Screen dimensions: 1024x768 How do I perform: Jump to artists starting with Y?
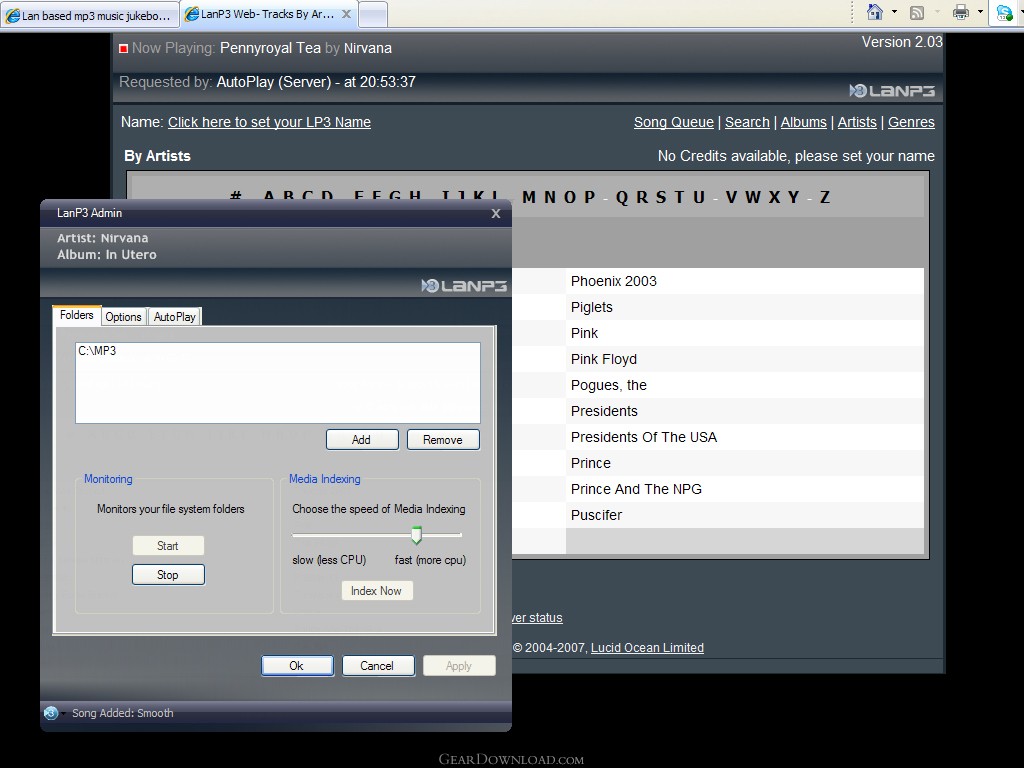point(793,197)
